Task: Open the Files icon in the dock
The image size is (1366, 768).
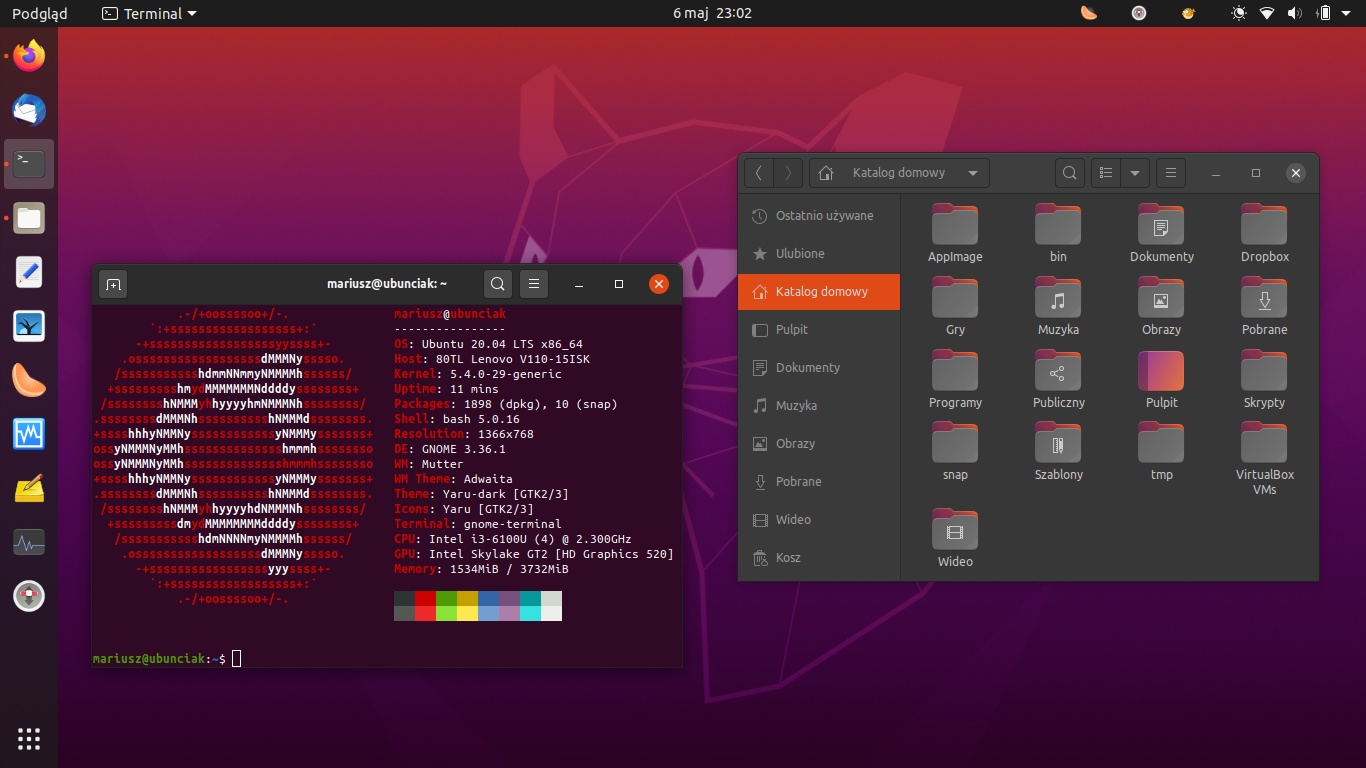Action: click(x=29, y=218)
